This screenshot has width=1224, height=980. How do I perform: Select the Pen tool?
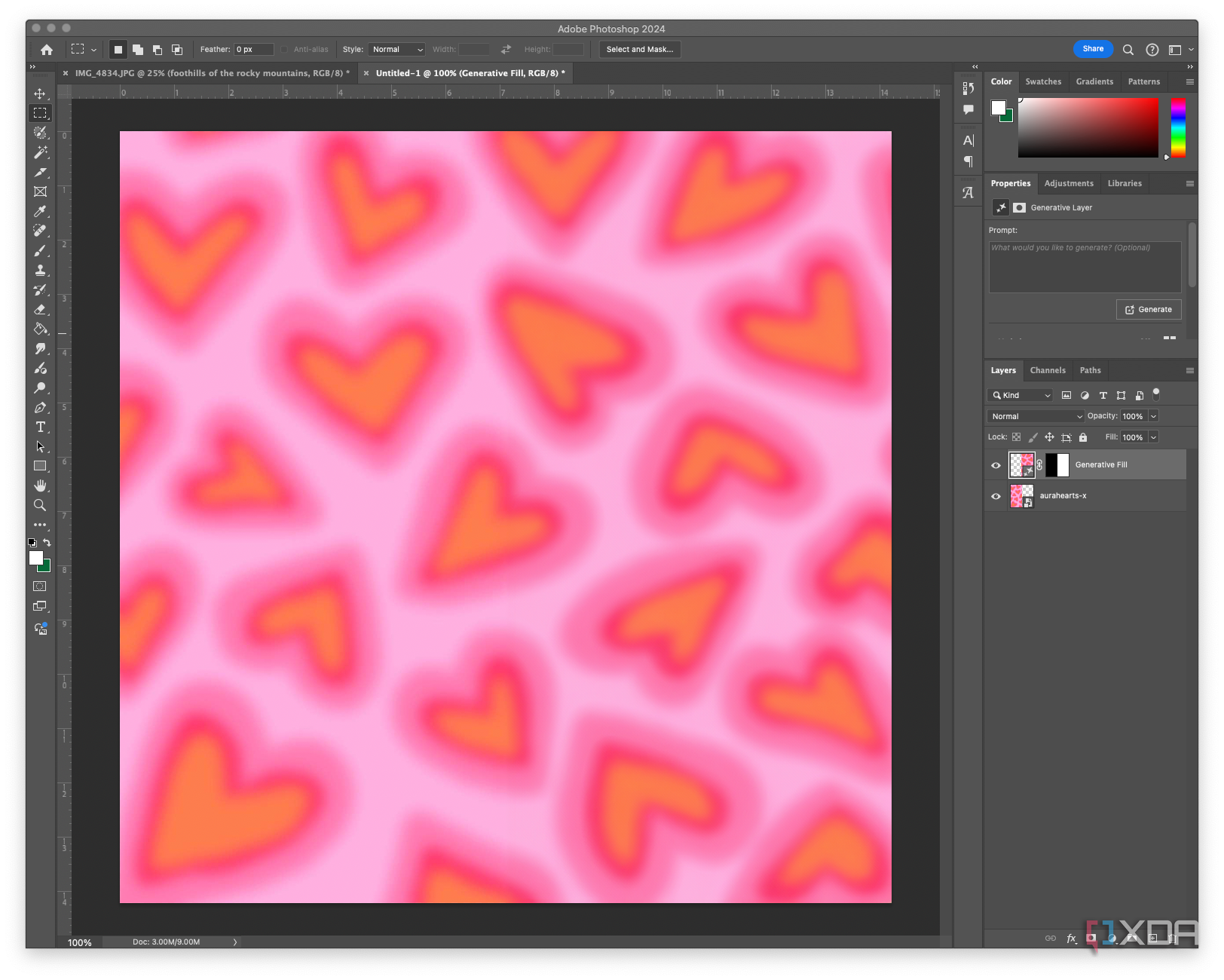click(40, 407)
